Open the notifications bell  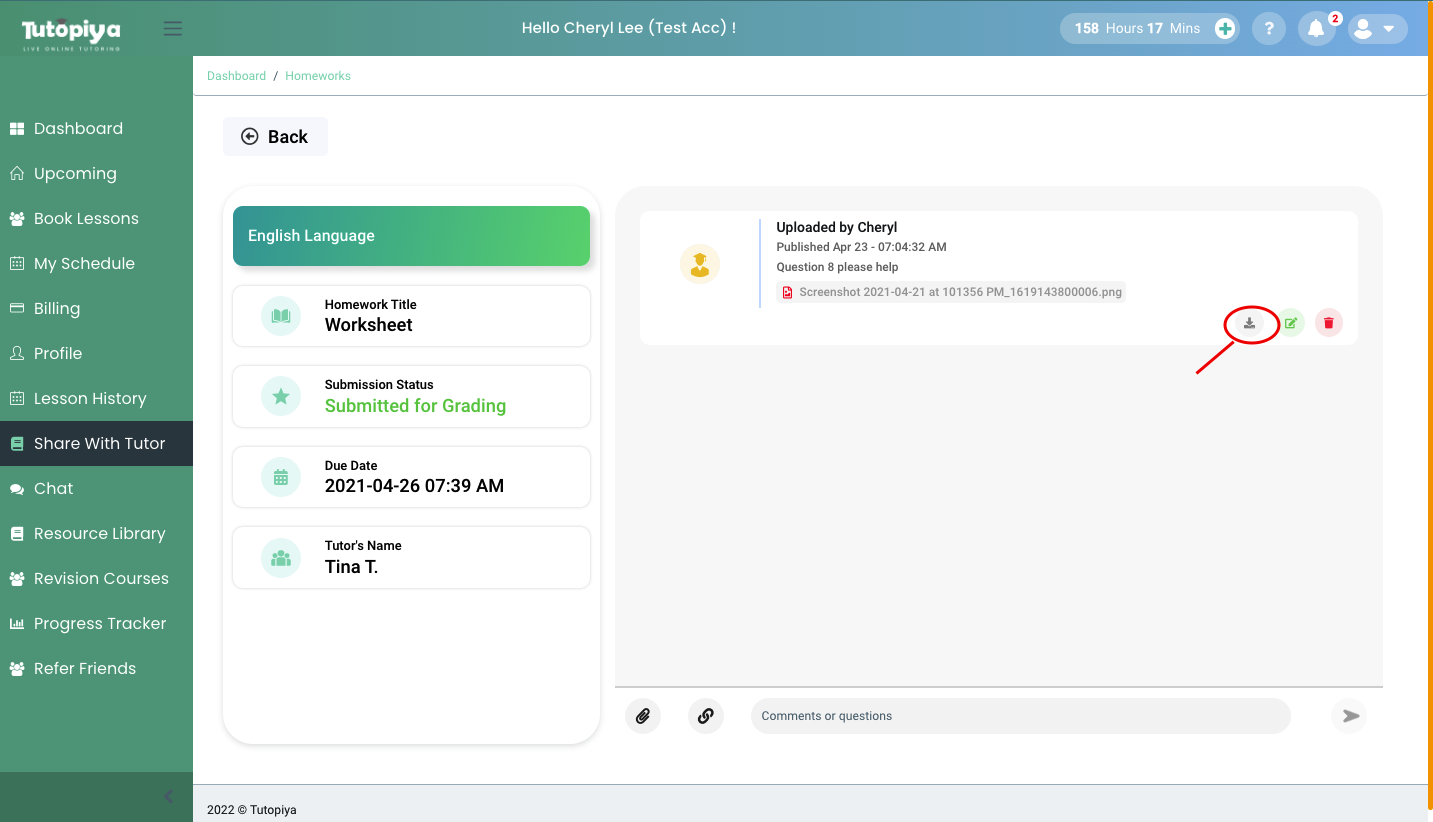(x=1316, y=29)
